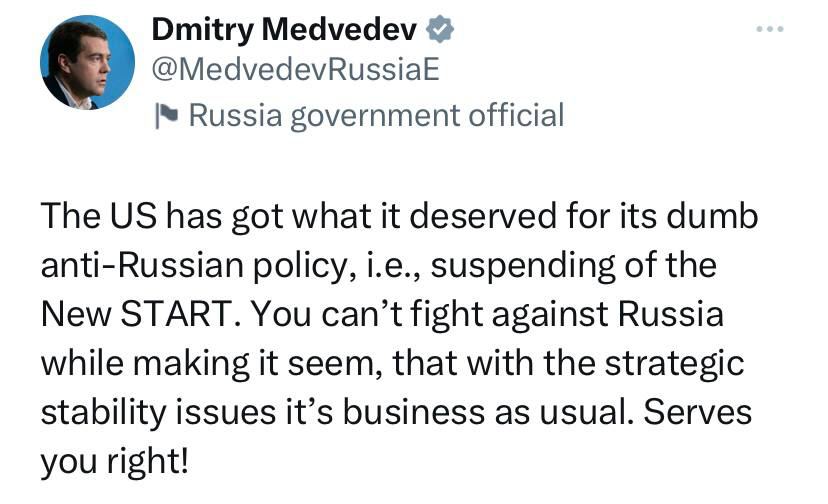Open the @MedvedevRussiaE handle link
Image resolution: width=828 pixels, height=504 pixels.
click(x=296, y=69)
